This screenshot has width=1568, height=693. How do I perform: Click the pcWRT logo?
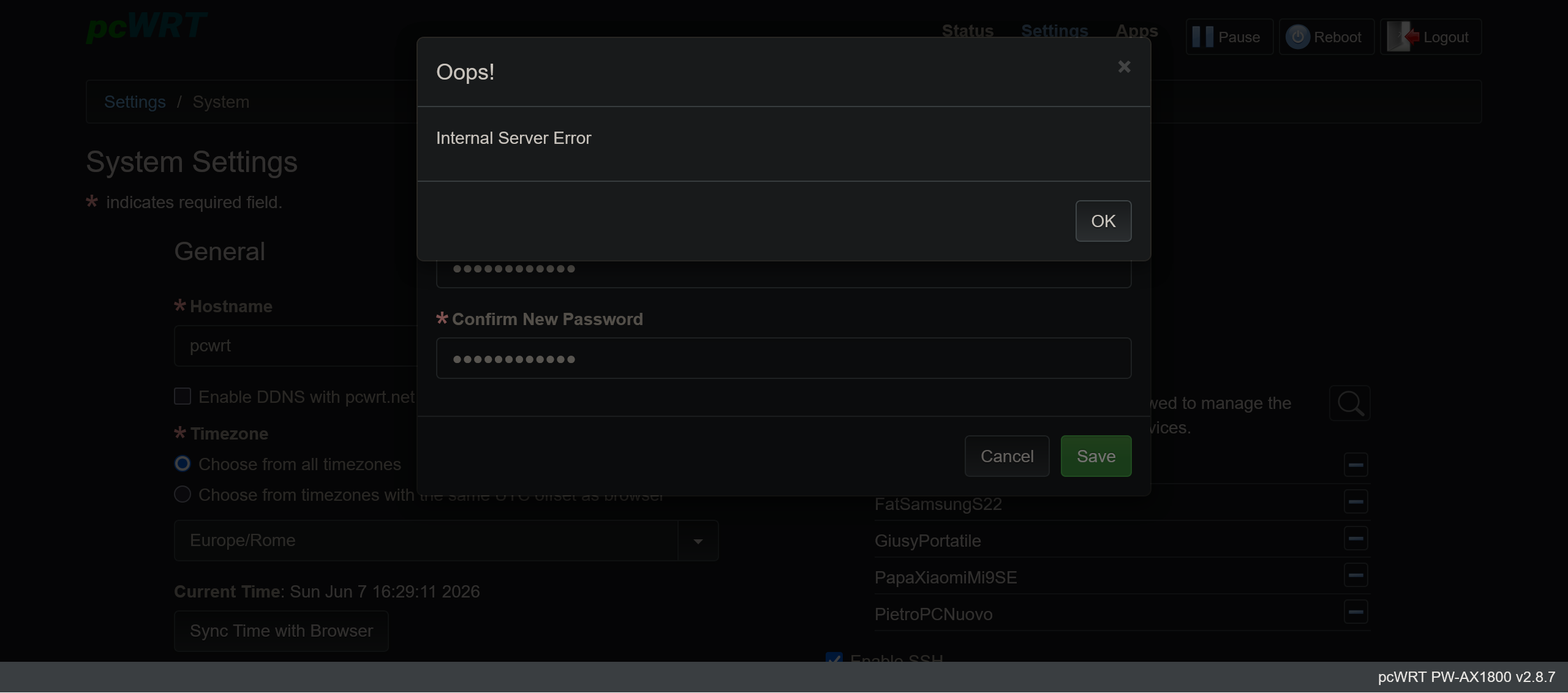146,27
